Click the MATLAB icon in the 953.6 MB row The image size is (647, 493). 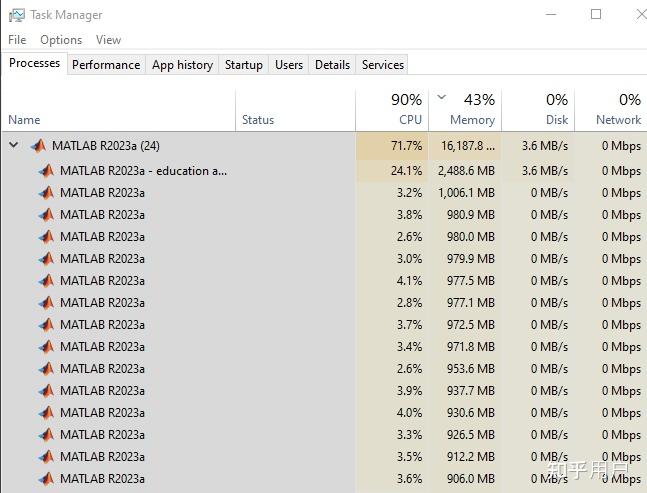click(46, 369)
